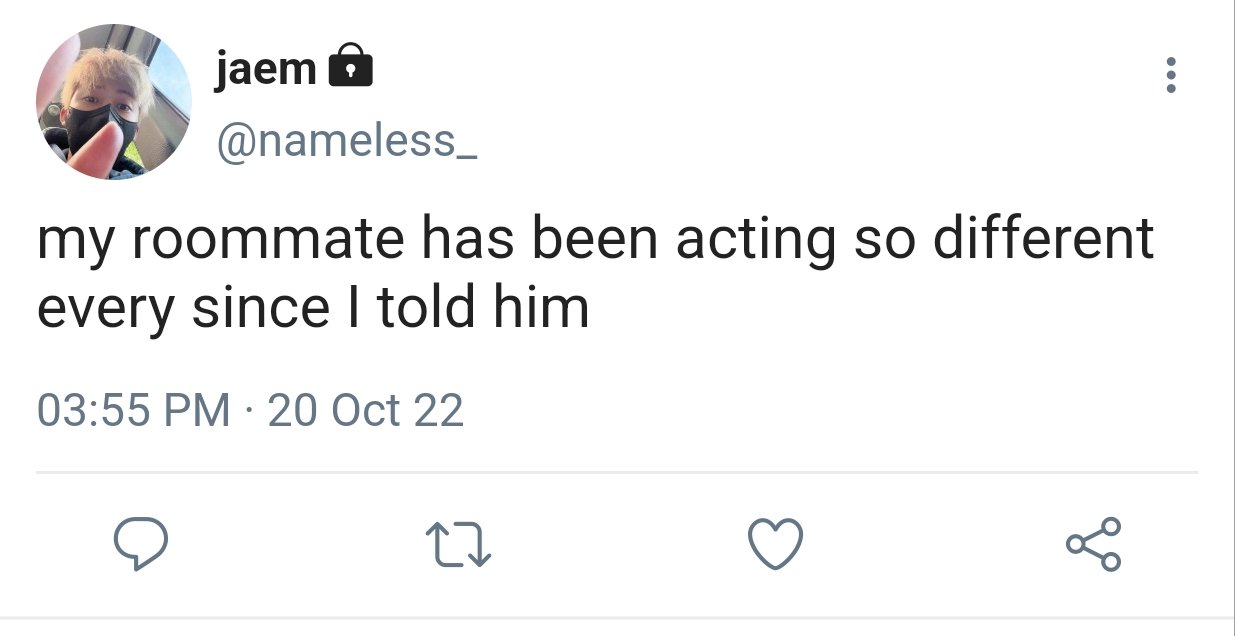Open the @nameless_ handle link
Viewport: 1235px width, 636px height.
[x=346, y=142]
